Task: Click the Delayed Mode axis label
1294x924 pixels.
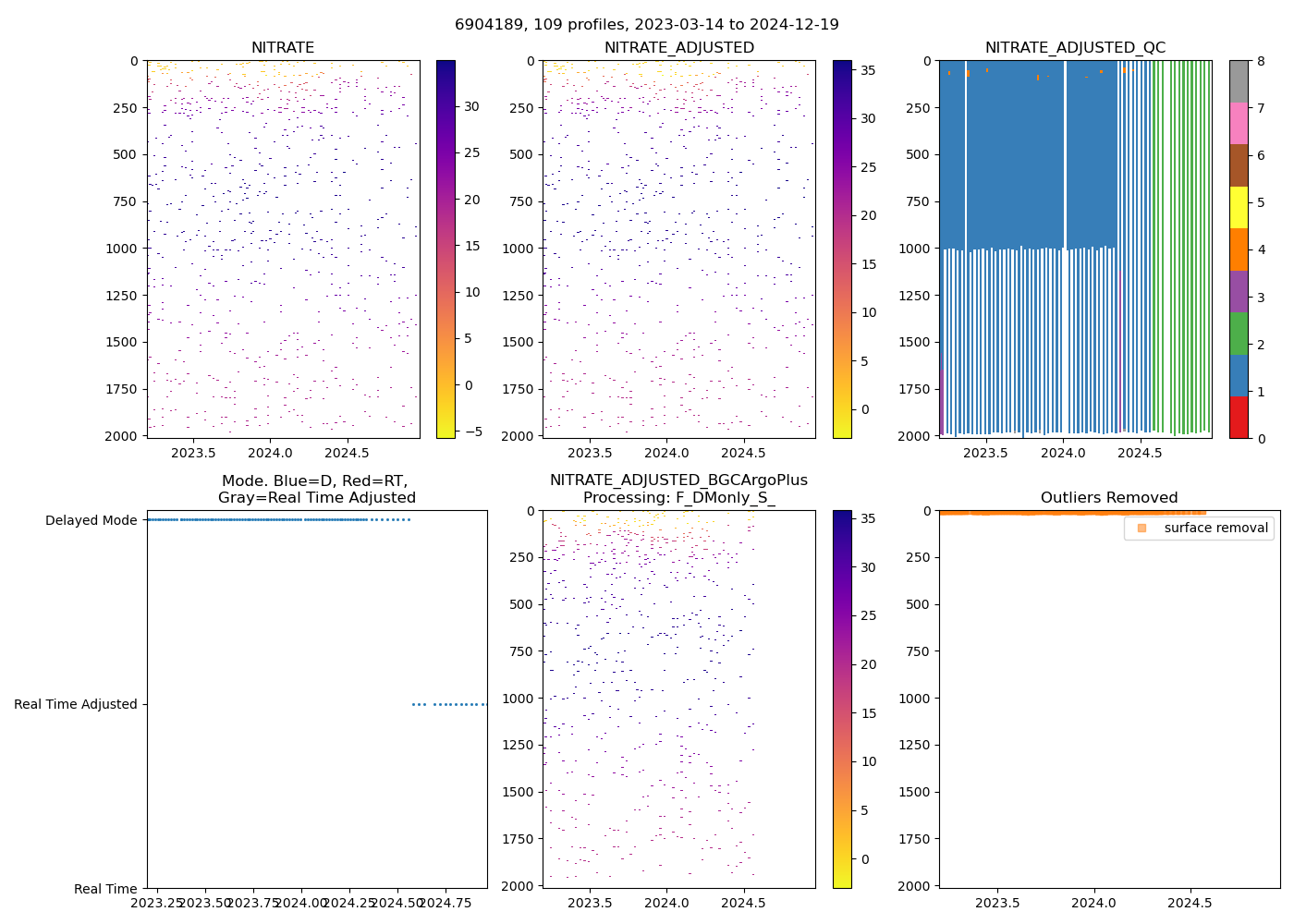Action: pos(91,520)
